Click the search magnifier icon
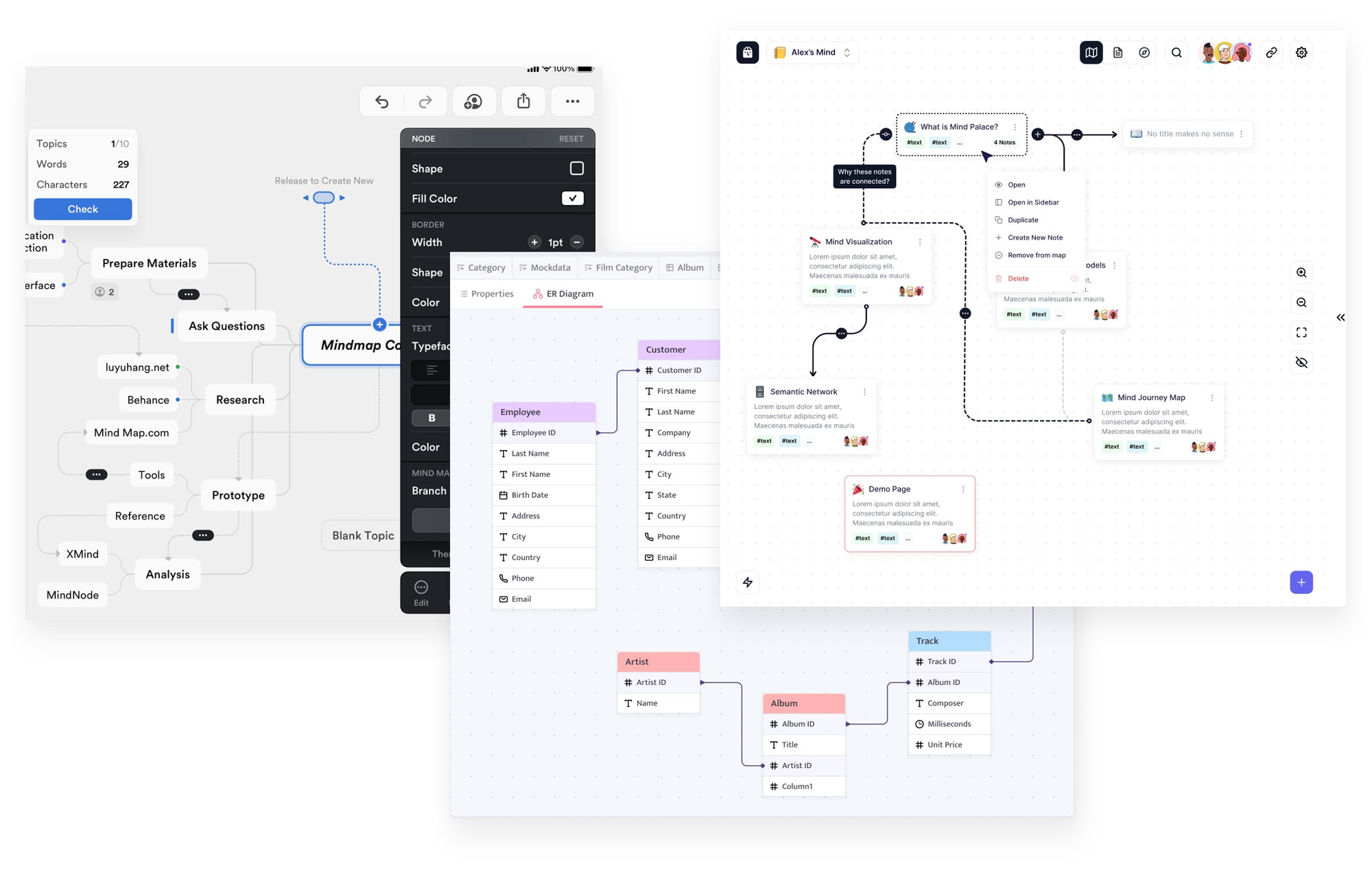Viewport: 1372px width, 877px height. [1176, 52]
